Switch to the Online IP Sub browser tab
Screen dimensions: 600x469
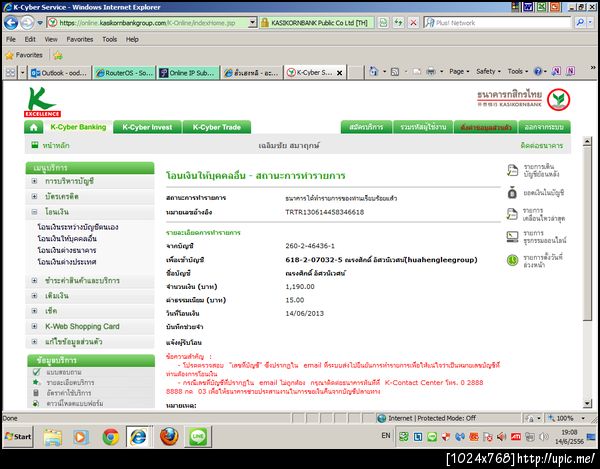click(x=189, y=73)
